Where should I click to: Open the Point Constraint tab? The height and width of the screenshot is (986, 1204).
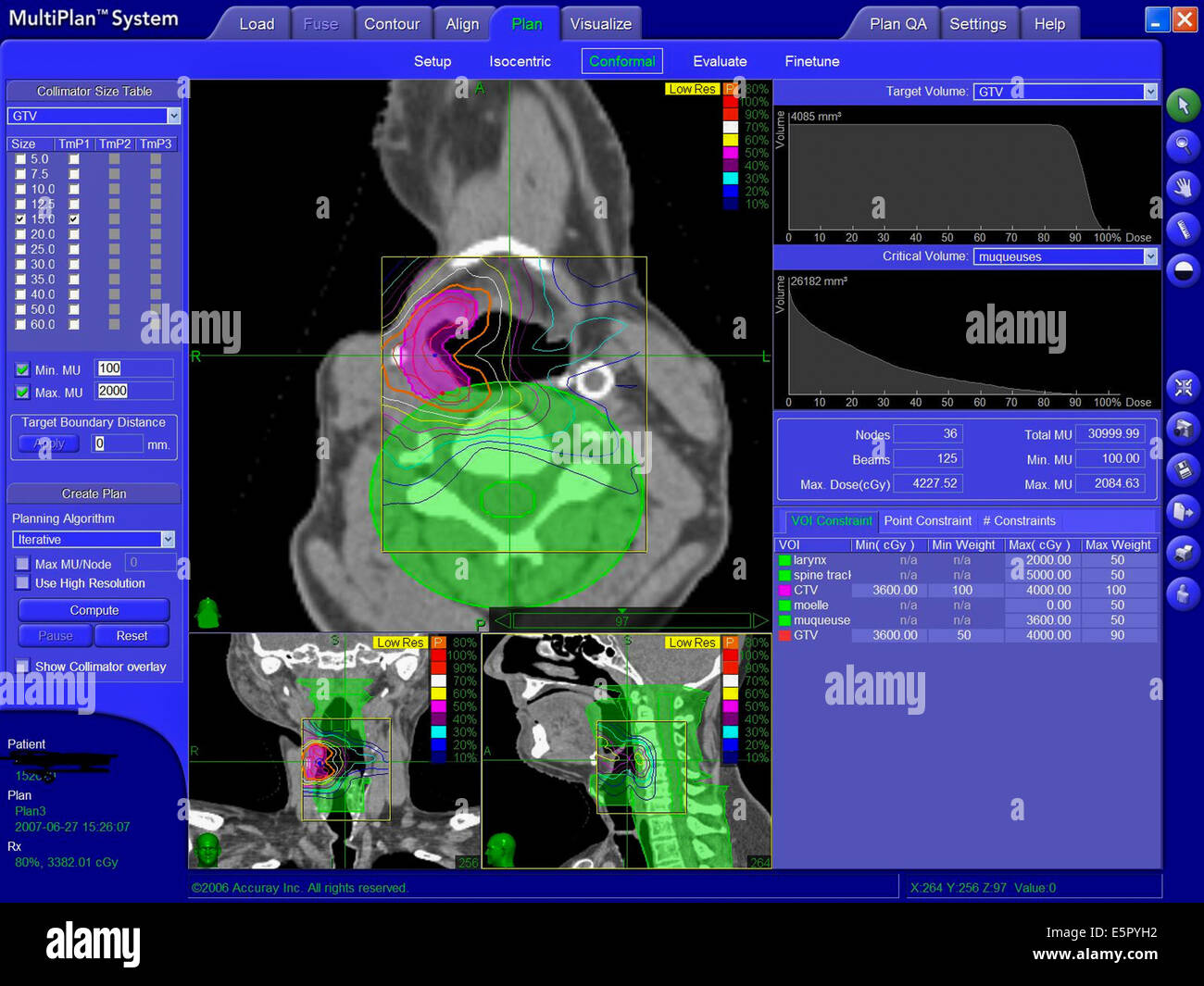point(927,521)
